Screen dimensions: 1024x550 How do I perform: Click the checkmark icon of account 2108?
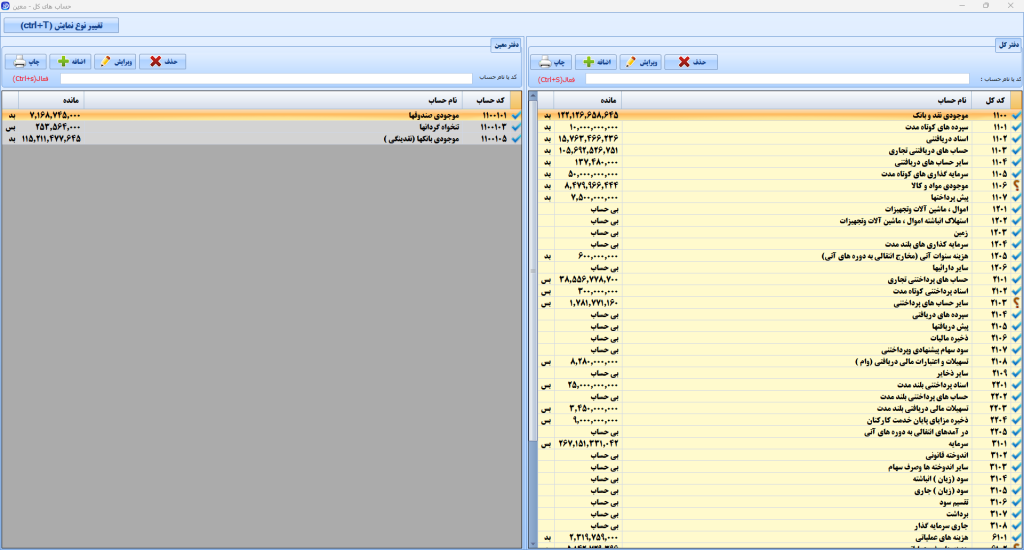1016,361
